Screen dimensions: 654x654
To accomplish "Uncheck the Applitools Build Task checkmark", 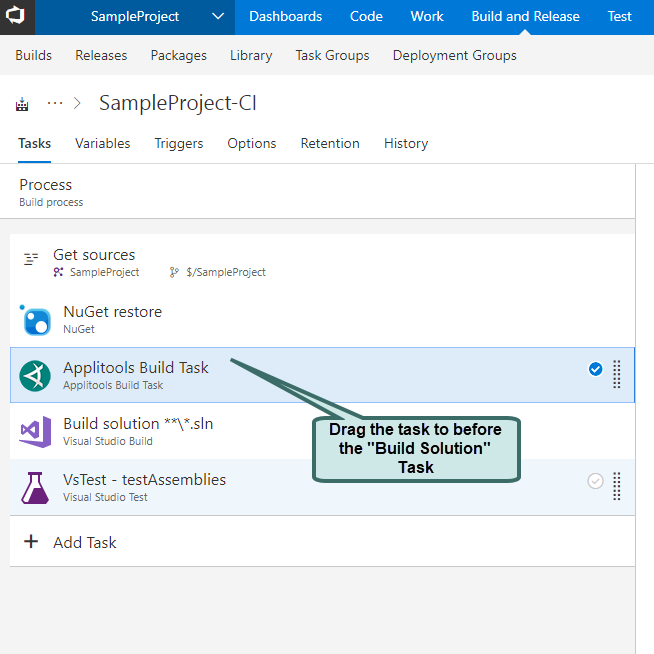I will [x=595, y=369].
